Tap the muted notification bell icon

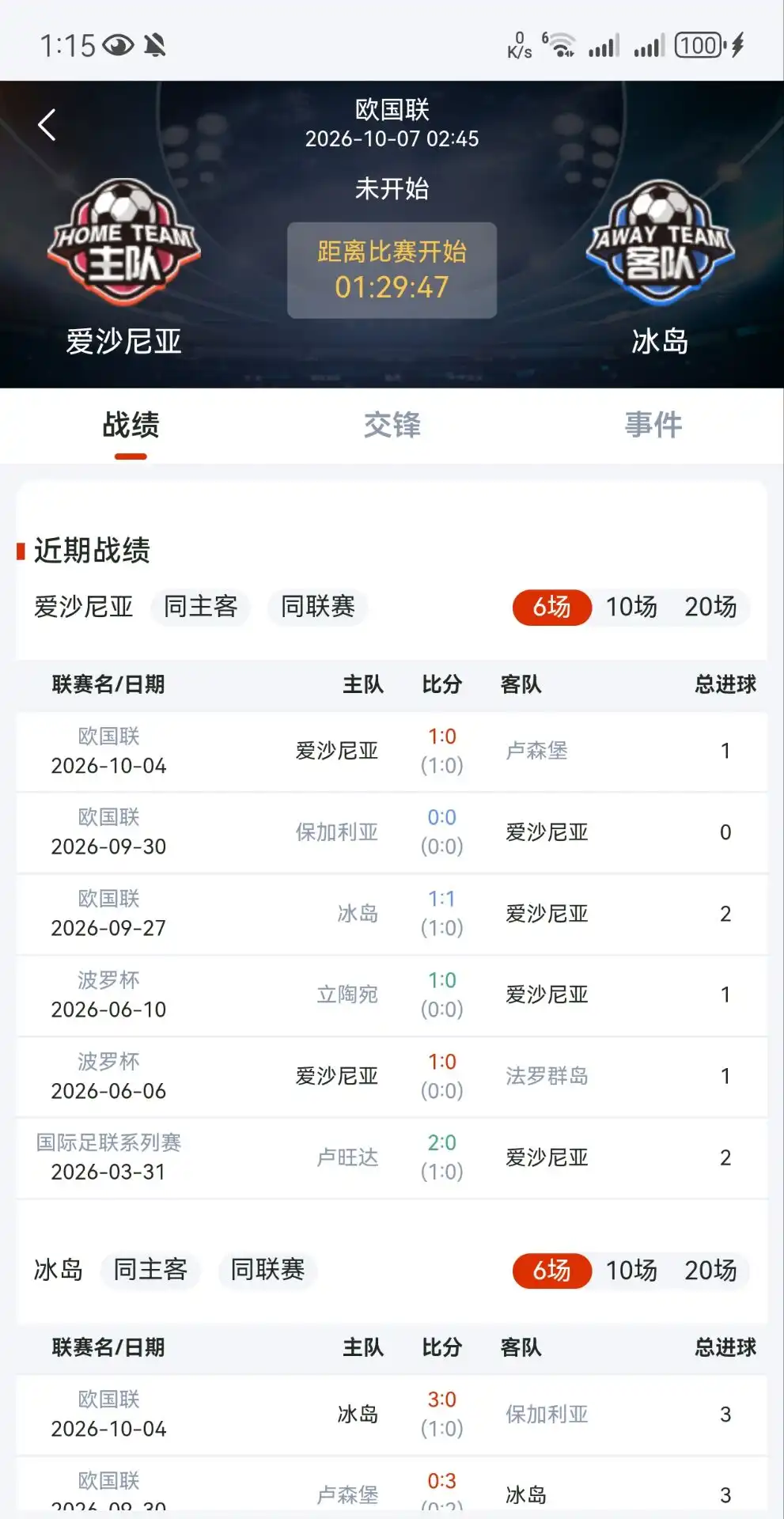tap(155, 46)
